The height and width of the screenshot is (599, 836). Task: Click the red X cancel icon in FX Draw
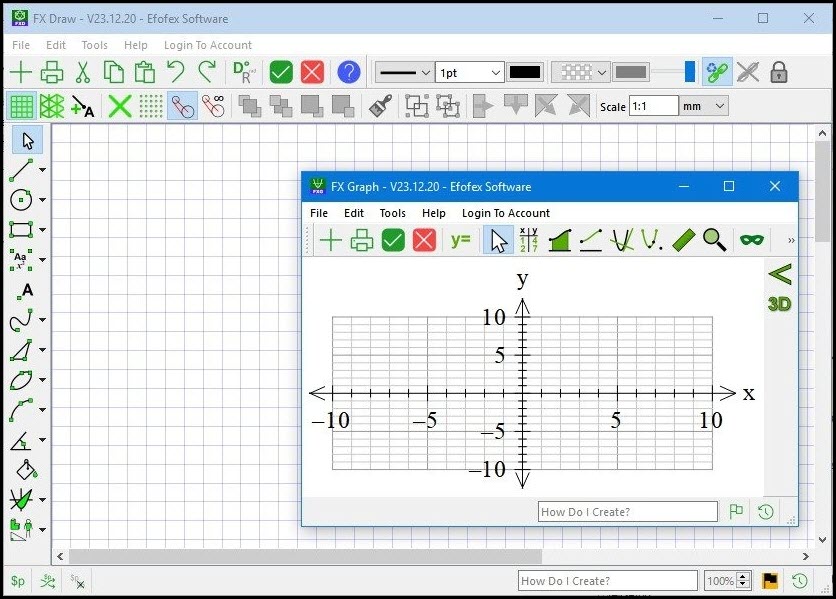coord(312,72)
